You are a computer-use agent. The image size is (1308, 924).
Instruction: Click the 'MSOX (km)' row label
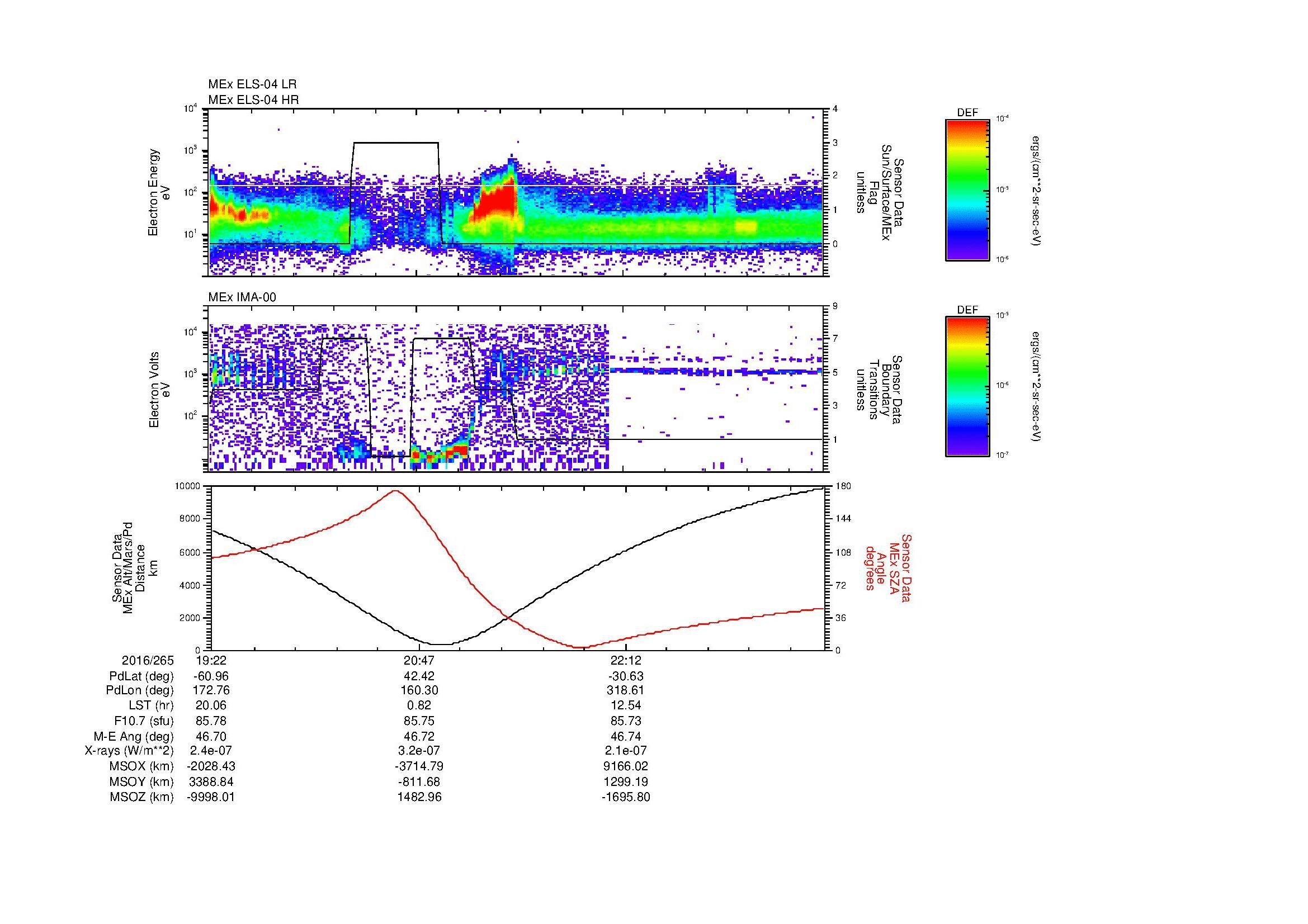point(142,767)
